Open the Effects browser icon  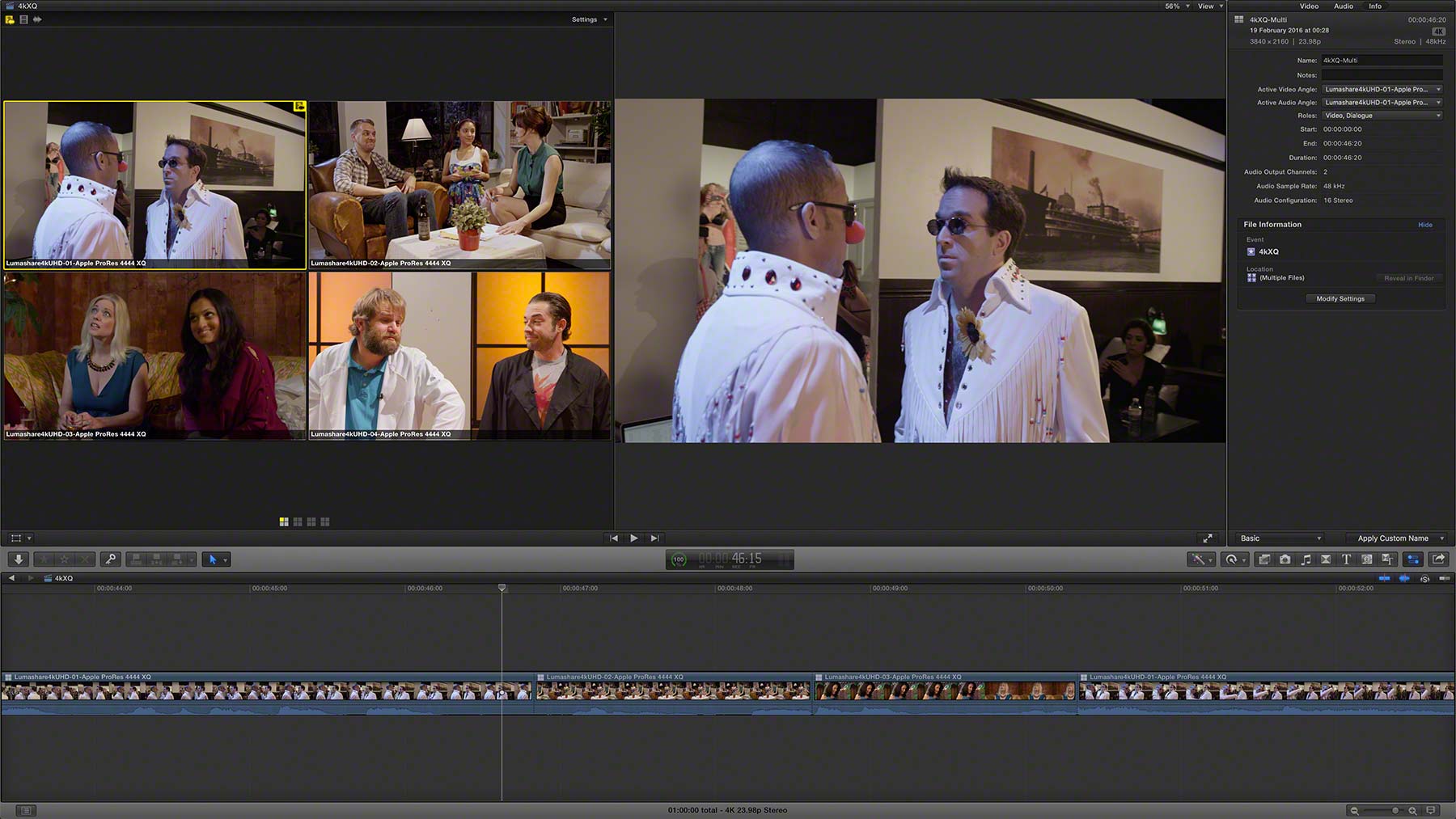click(x=1264, y=559)
